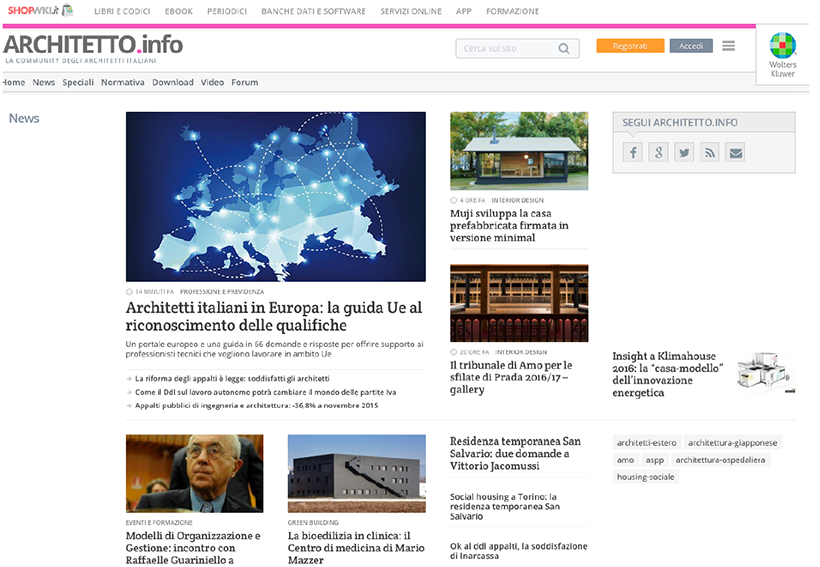This screenshot has height=567, width=820.
Task: Click the ARCHITETTO.info site logo
Action: [x=93, y=48]
